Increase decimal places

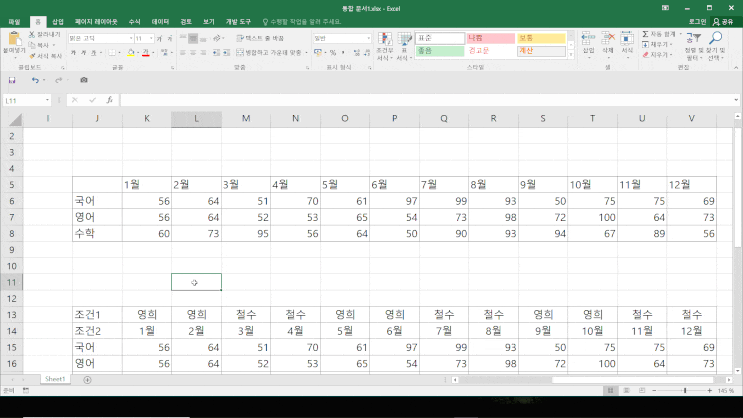pos(357,53)
